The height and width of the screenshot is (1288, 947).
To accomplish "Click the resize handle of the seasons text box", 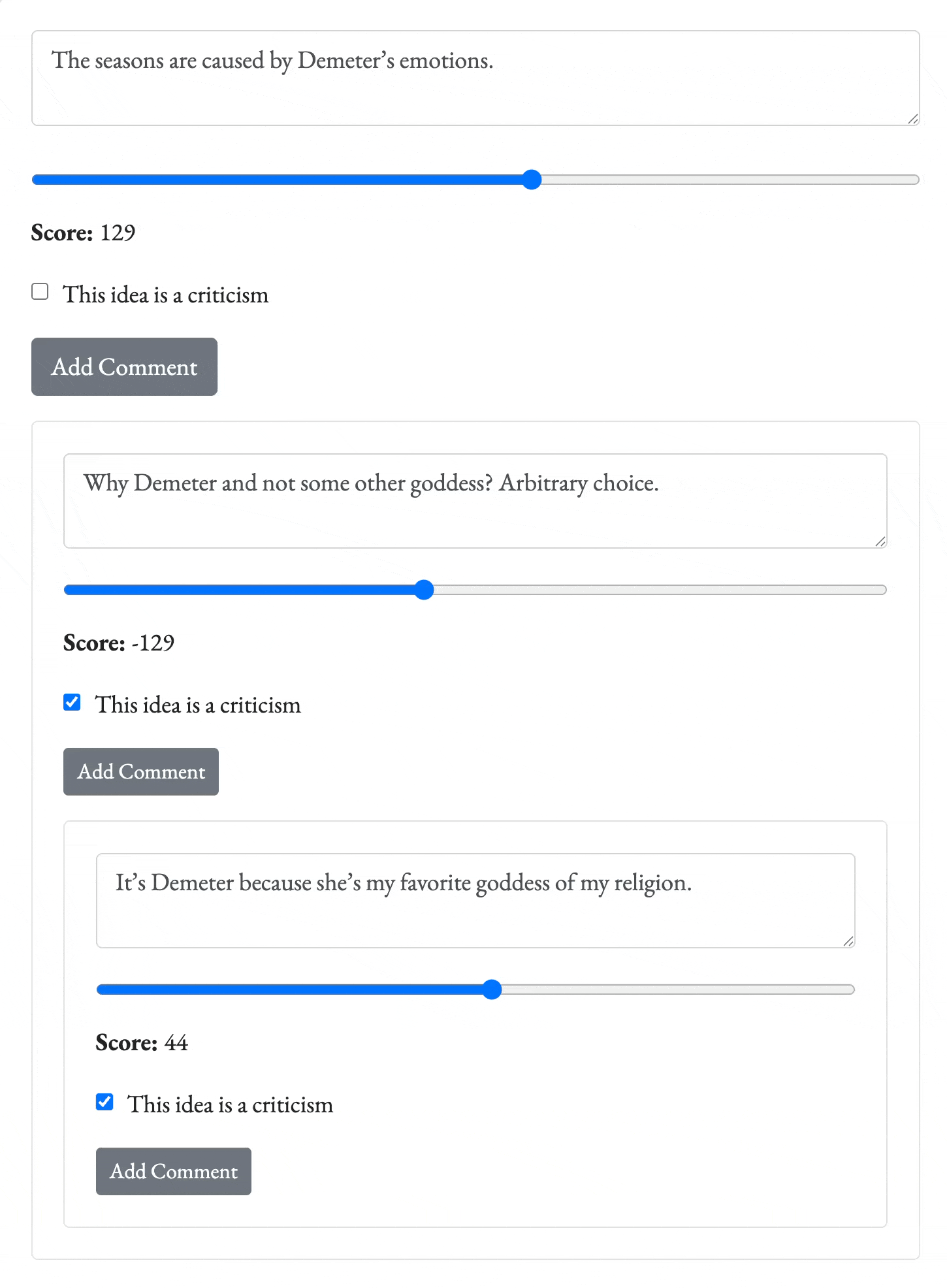I will pos(912,120).
